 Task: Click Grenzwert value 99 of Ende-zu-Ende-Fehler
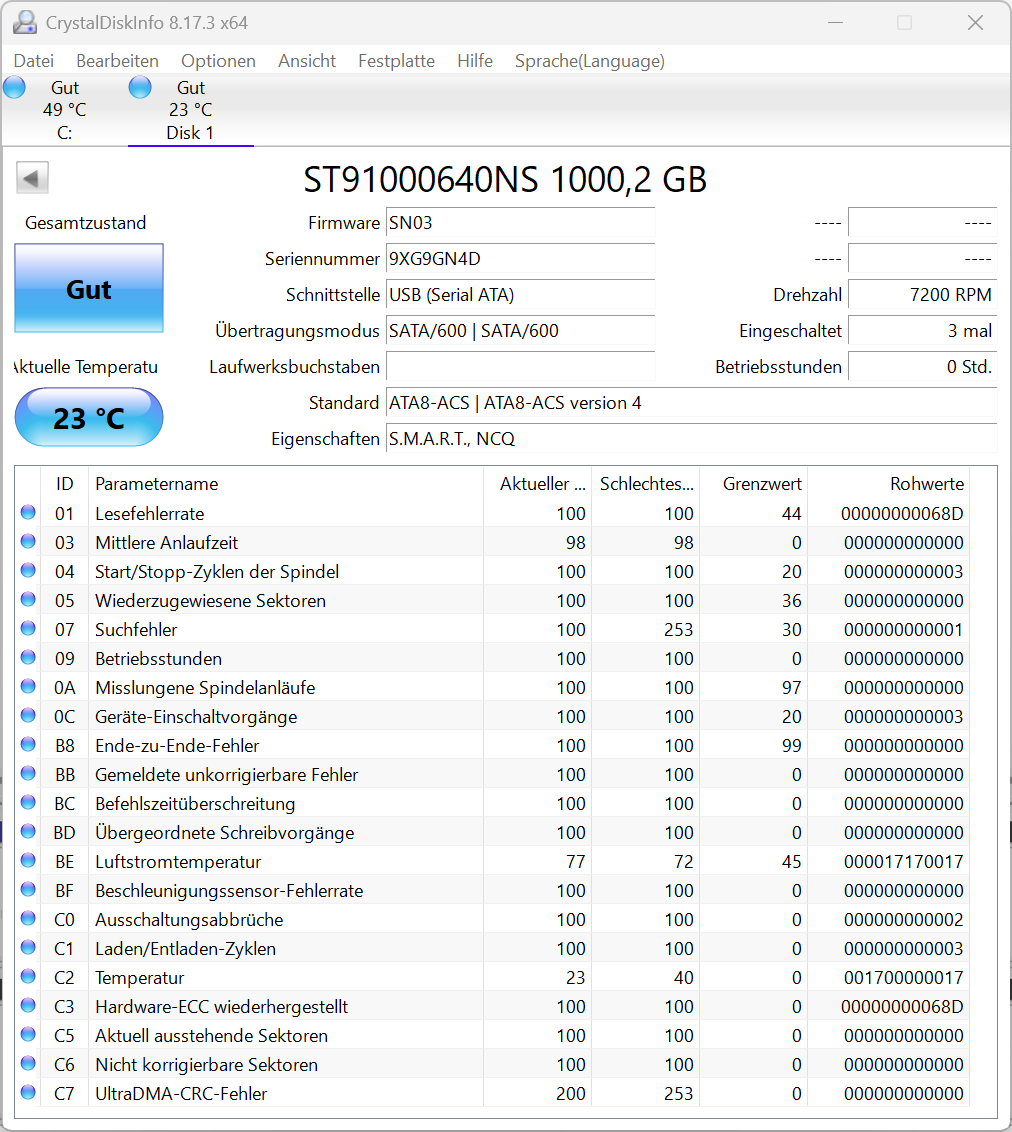pos(792,746)
